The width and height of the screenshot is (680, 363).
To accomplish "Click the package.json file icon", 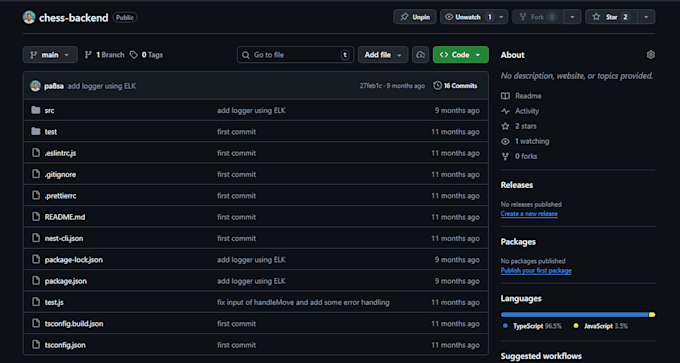I will tap(36, 281).
